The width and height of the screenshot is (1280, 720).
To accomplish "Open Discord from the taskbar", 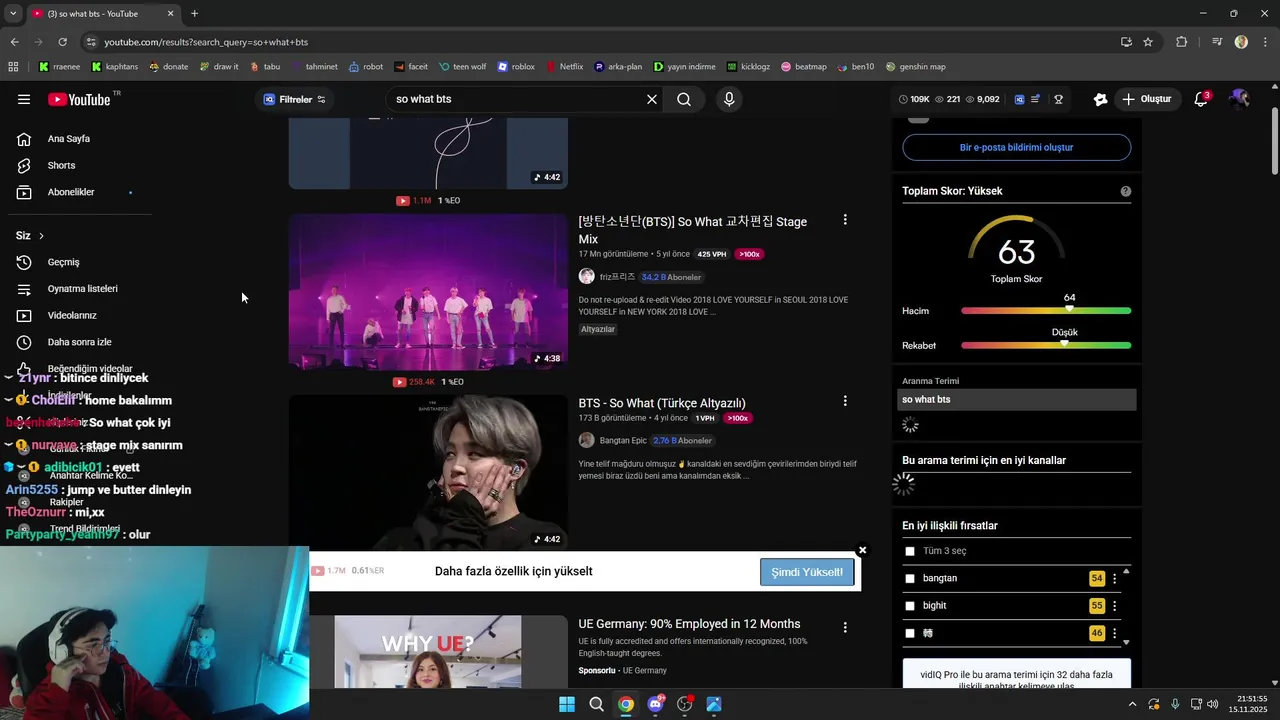I will coord(655,704).
